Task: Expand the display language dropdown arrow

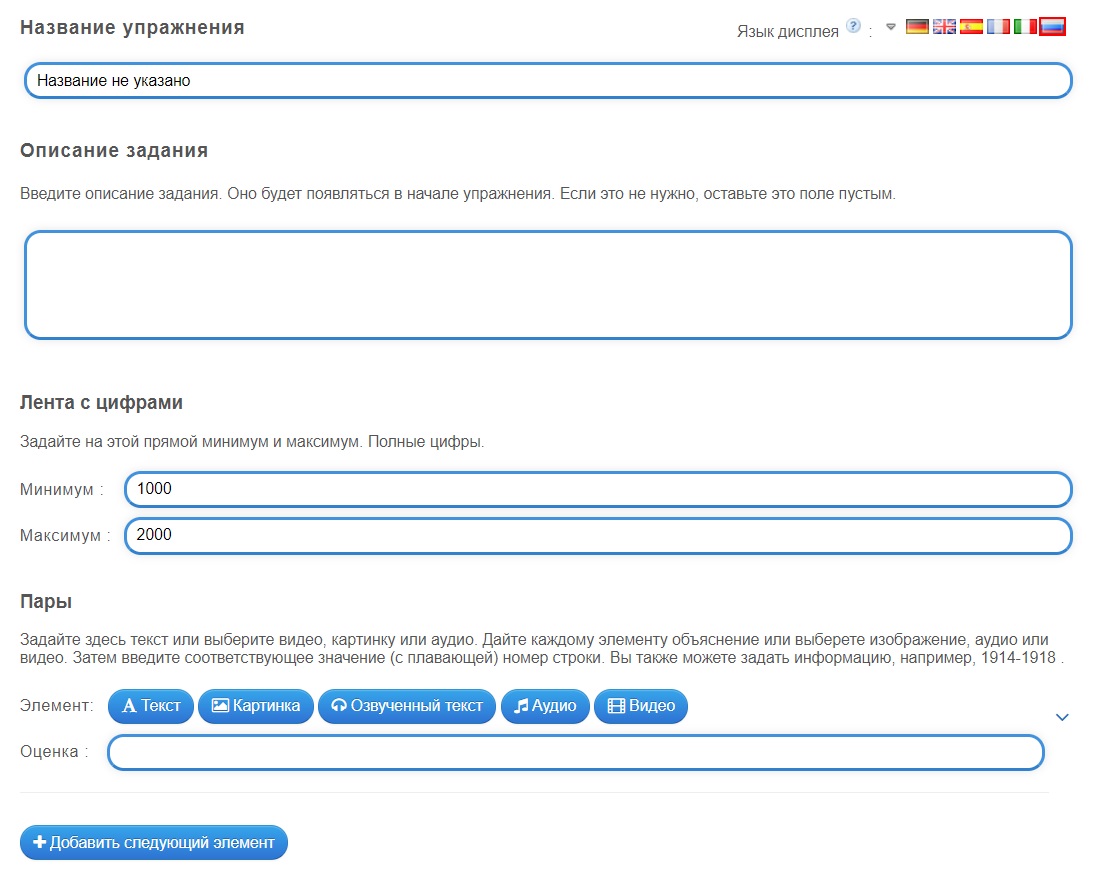Action: tap(890, 27)
